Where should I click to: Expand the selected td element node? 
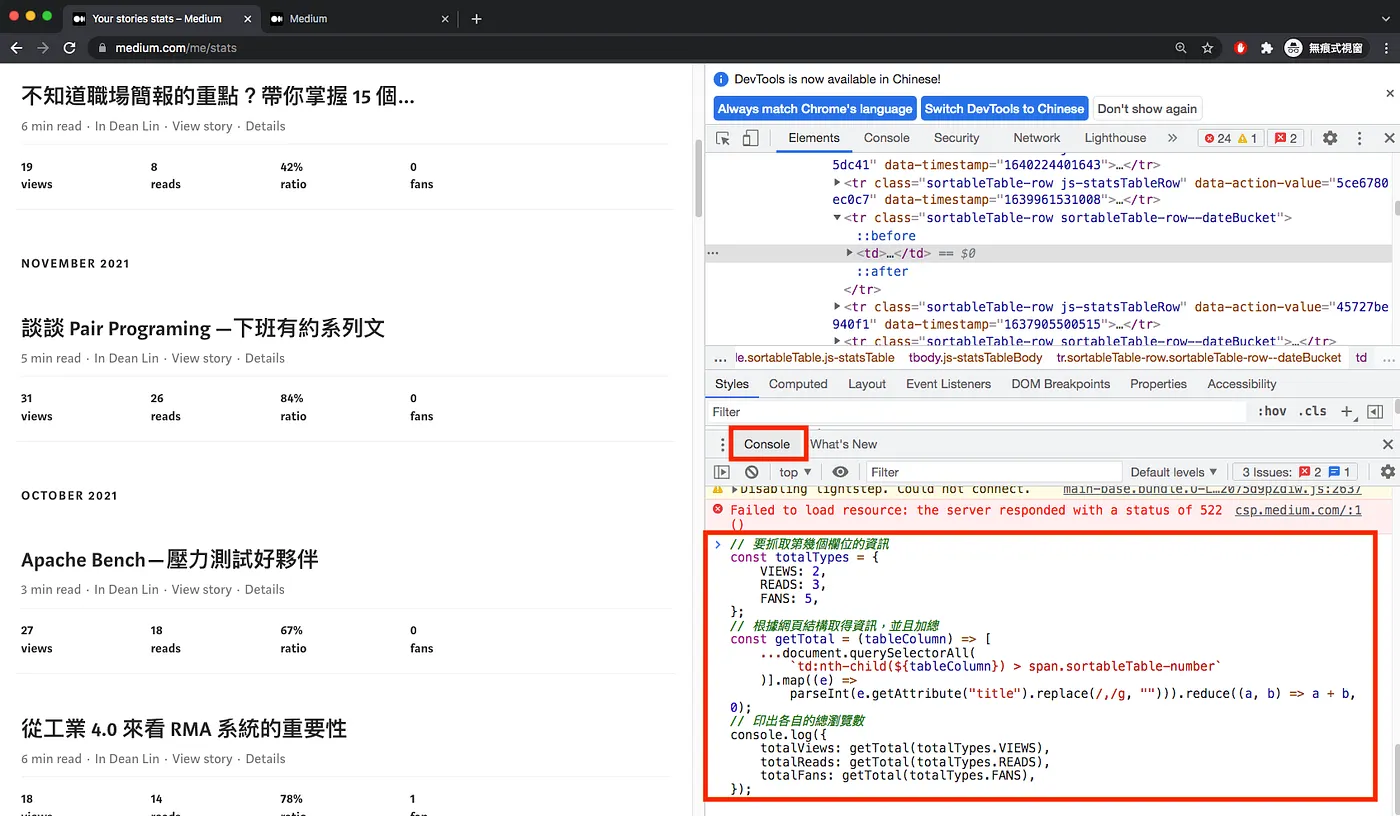click(x=850, y=254)
